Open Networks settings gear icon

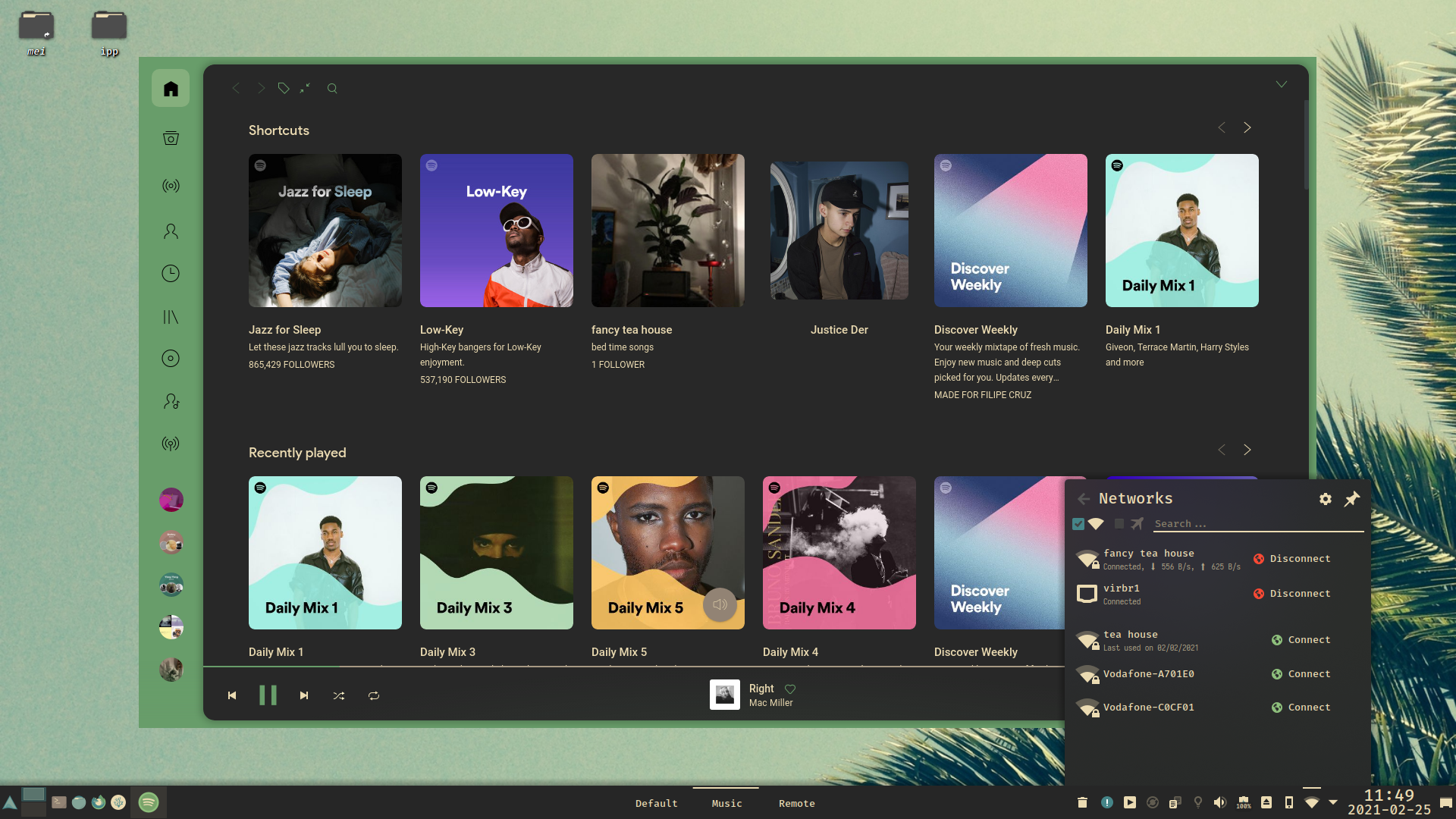point(1326,499)
